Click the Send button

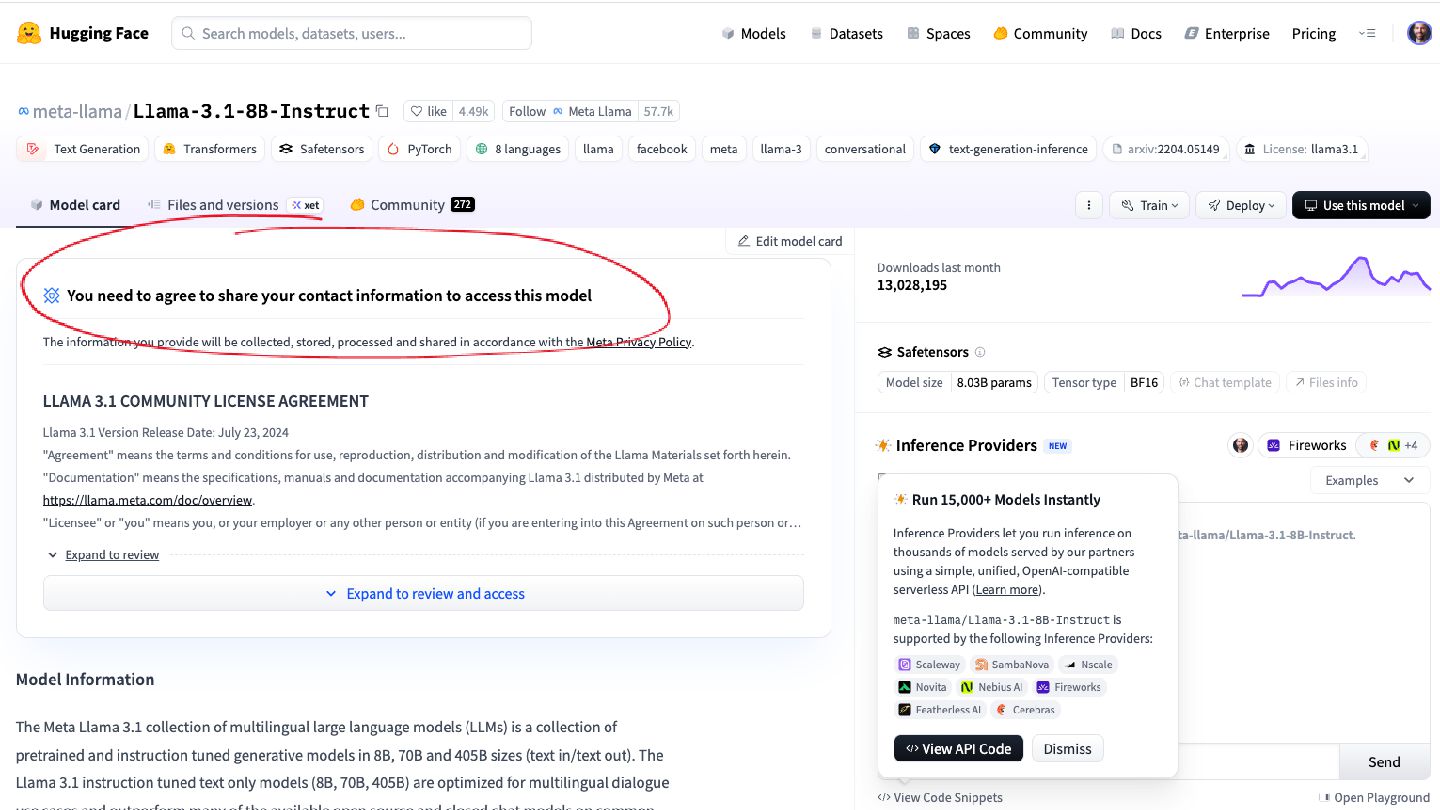click(1384, 762)
